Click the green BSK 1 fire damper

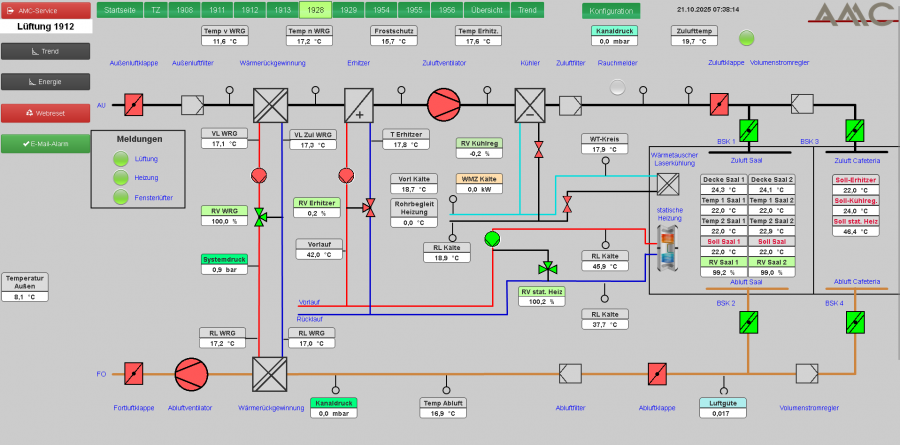[750, 130]
